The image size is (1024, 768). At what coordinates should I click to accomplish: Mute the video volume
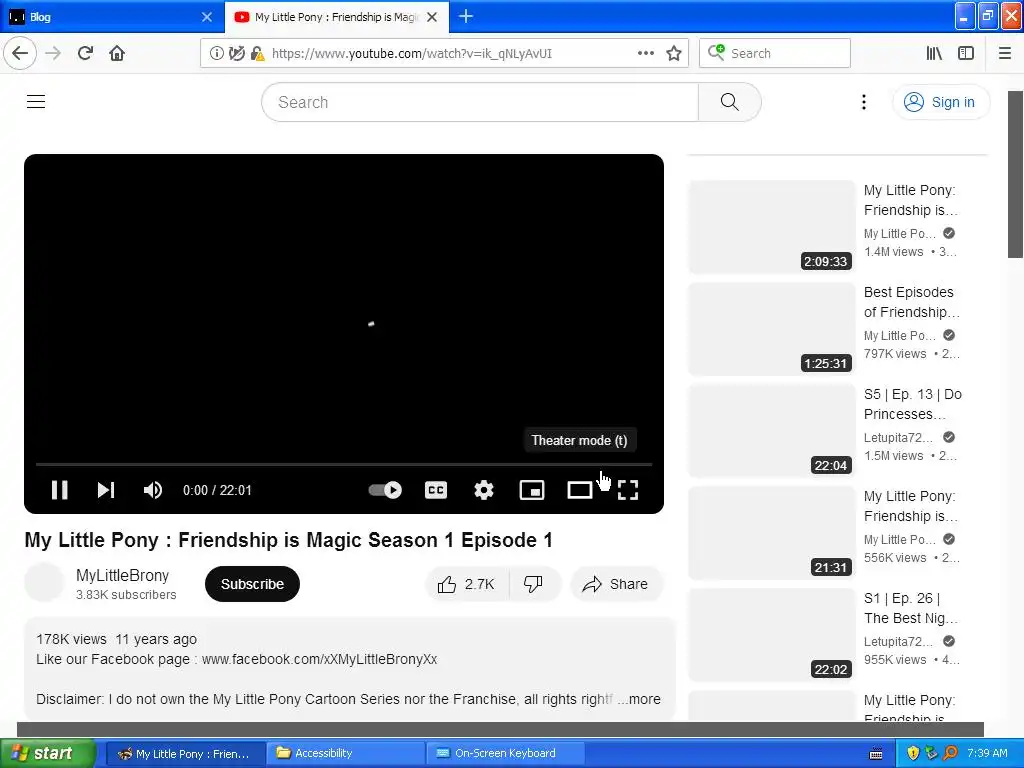[153, 490]
